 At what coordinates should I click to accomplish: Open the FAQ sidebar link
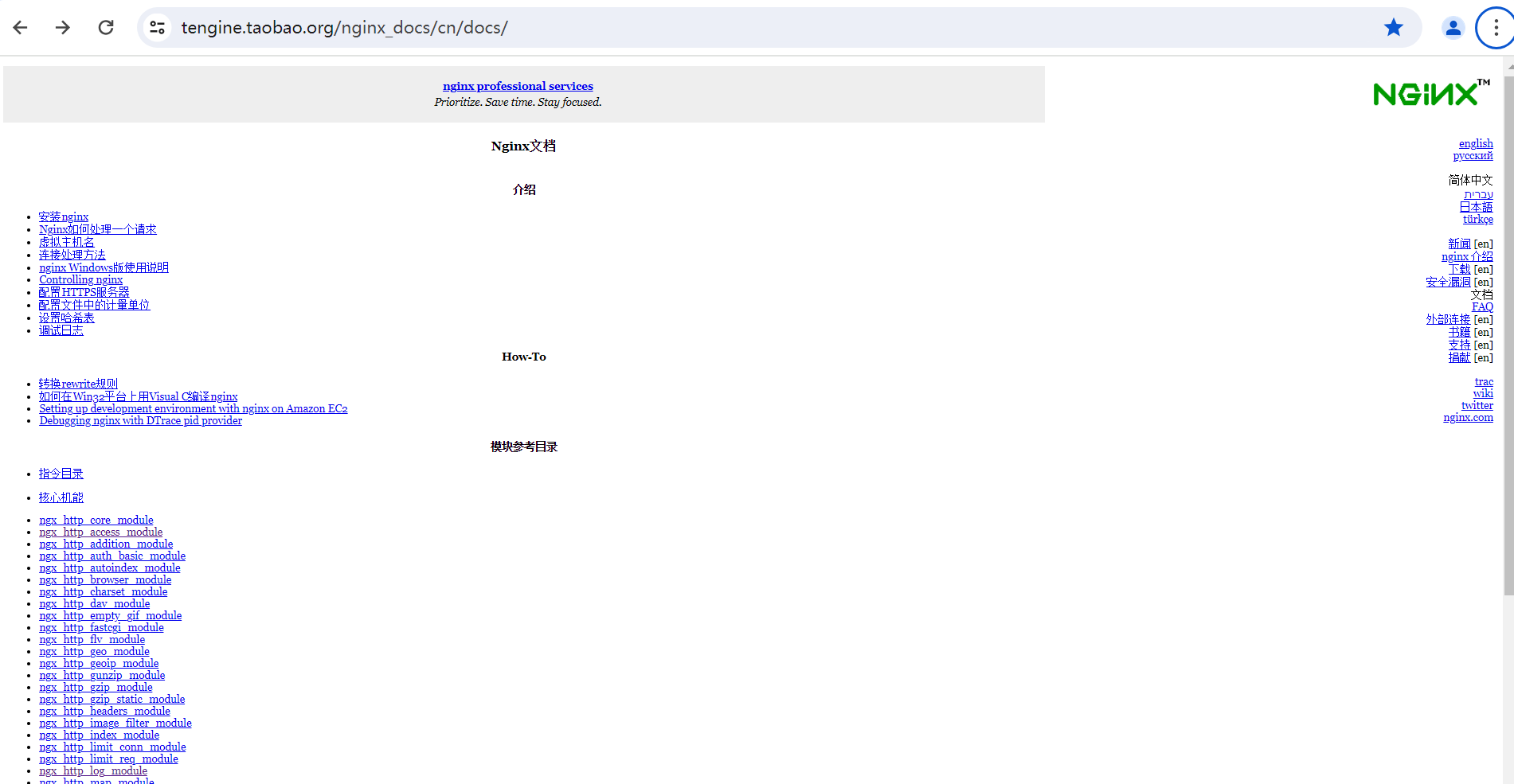click(1482, 306)
